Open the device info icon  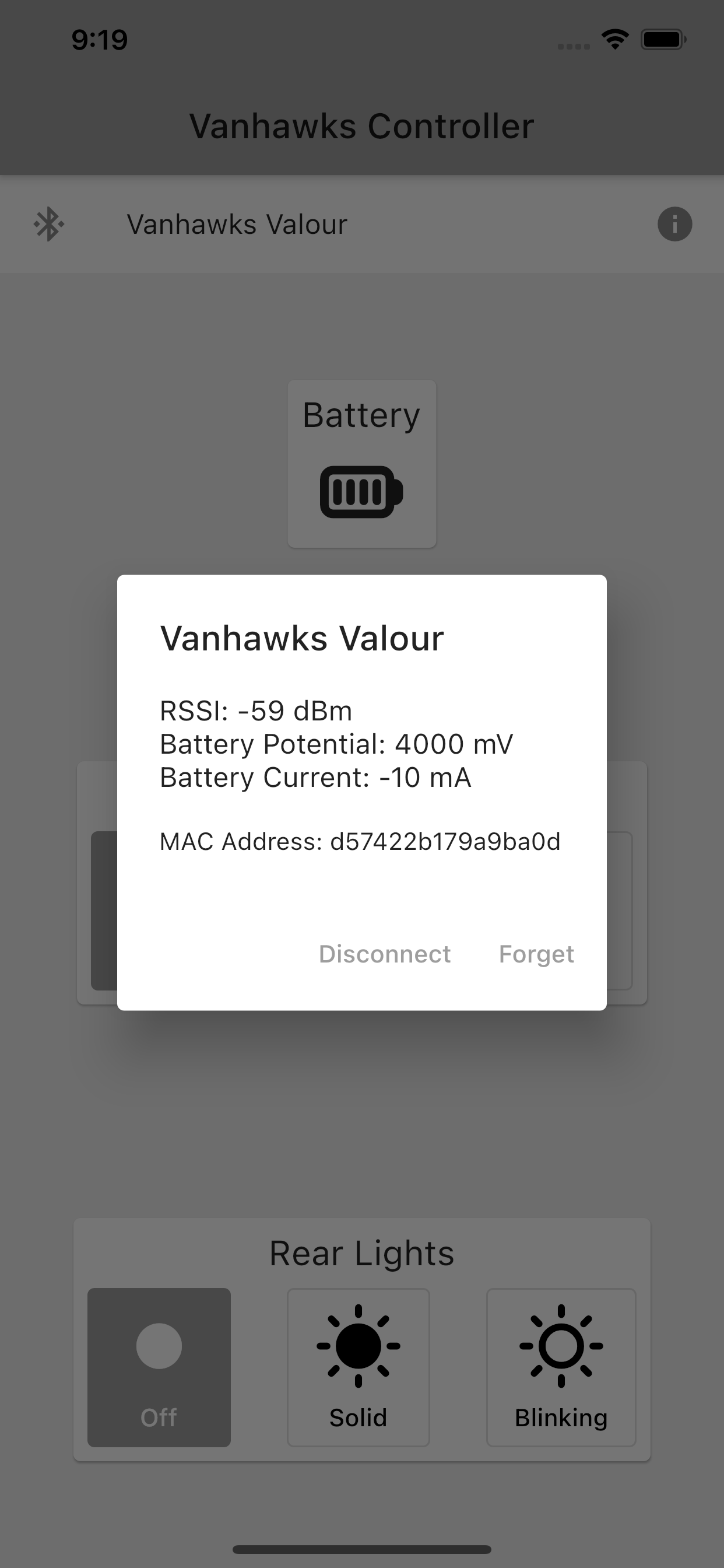[x=674, y=225]
